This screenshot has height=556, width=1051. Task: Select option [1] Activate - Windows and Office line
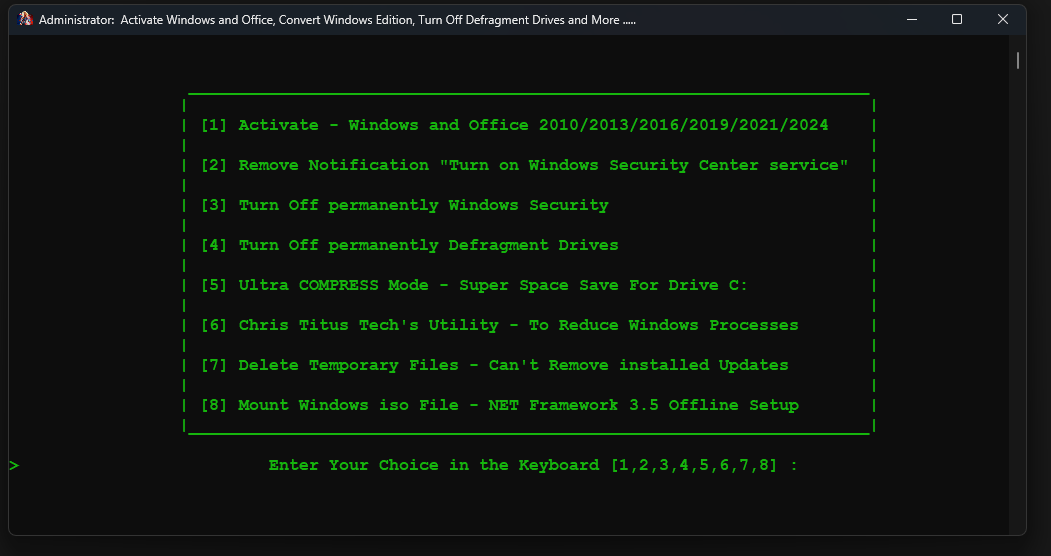pos(515,125)
